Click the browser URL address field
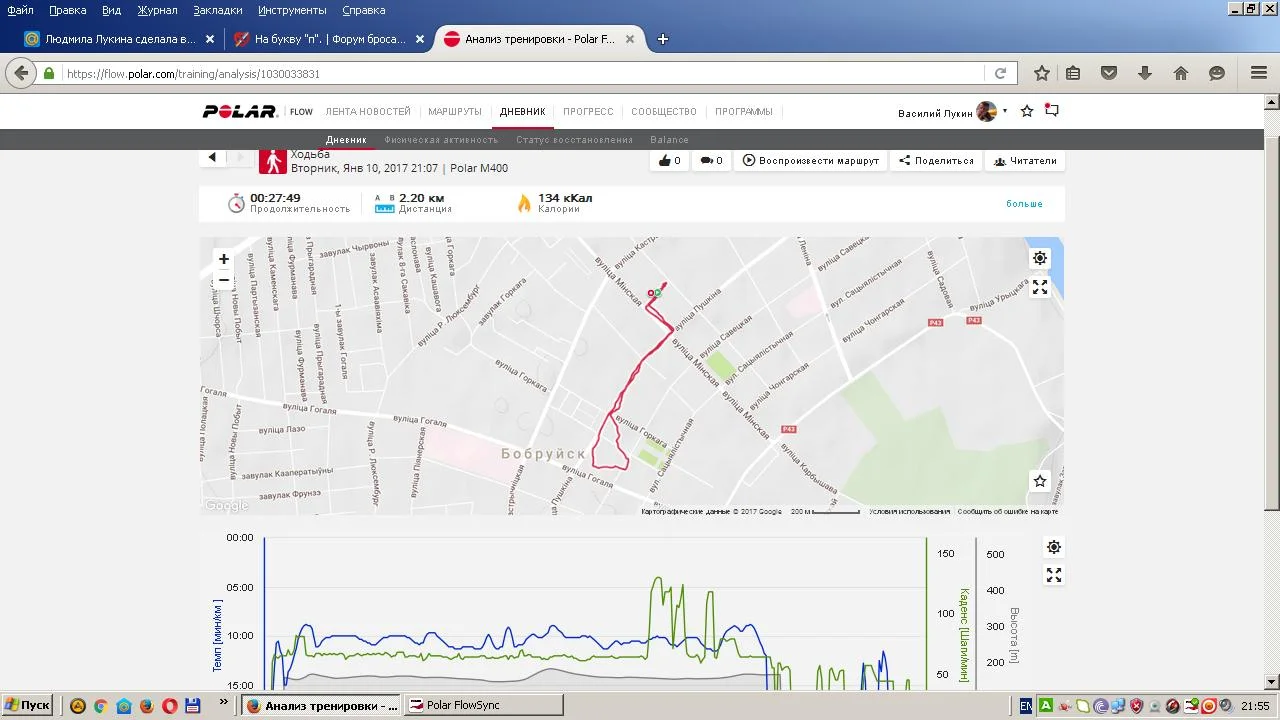 (x=520, y=74)
